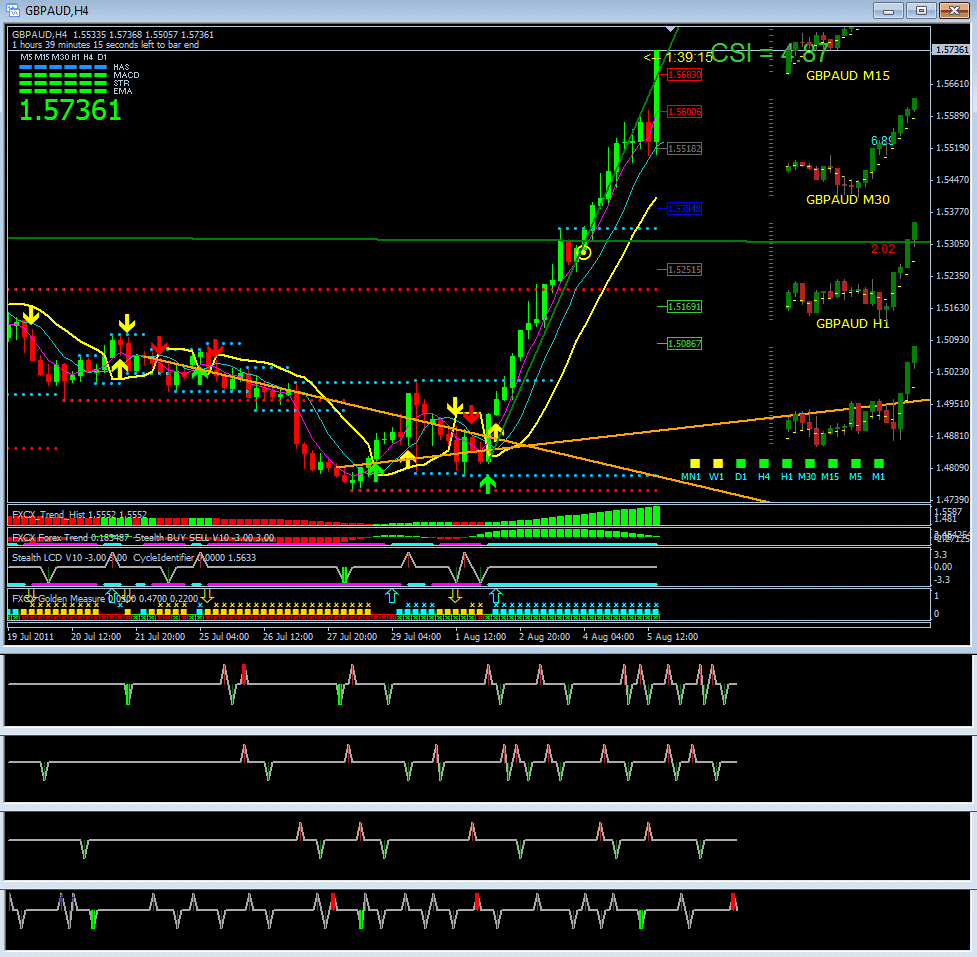Close the GBPAUD,H4 chart window
This screenshot has width=977, height=957.
tap(954, 11)
